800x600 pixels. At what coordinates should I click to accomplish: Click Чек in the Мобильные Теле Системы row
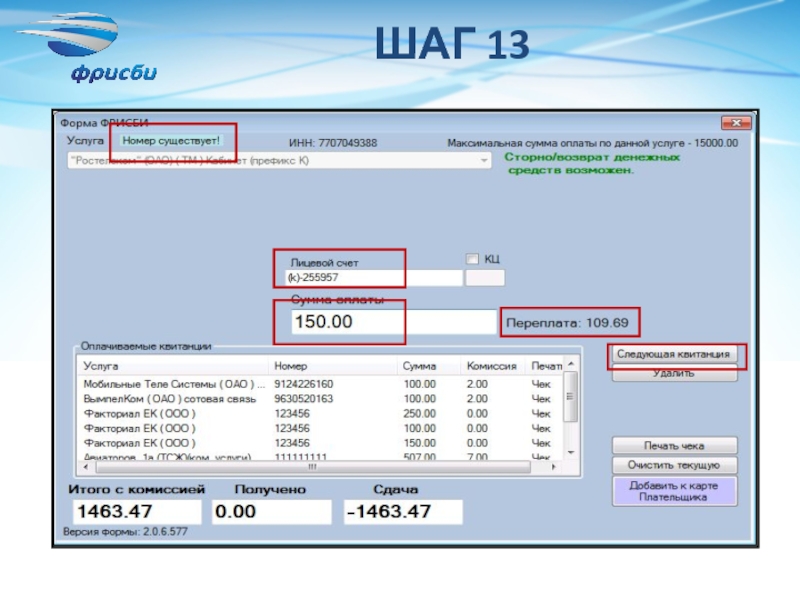(x=541, y=384)
